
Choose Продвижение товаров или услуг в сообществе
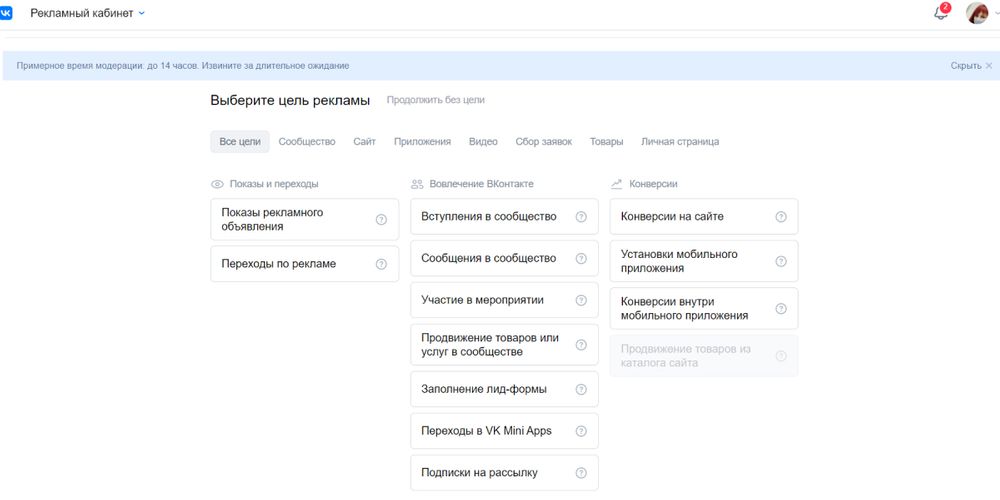504,345
